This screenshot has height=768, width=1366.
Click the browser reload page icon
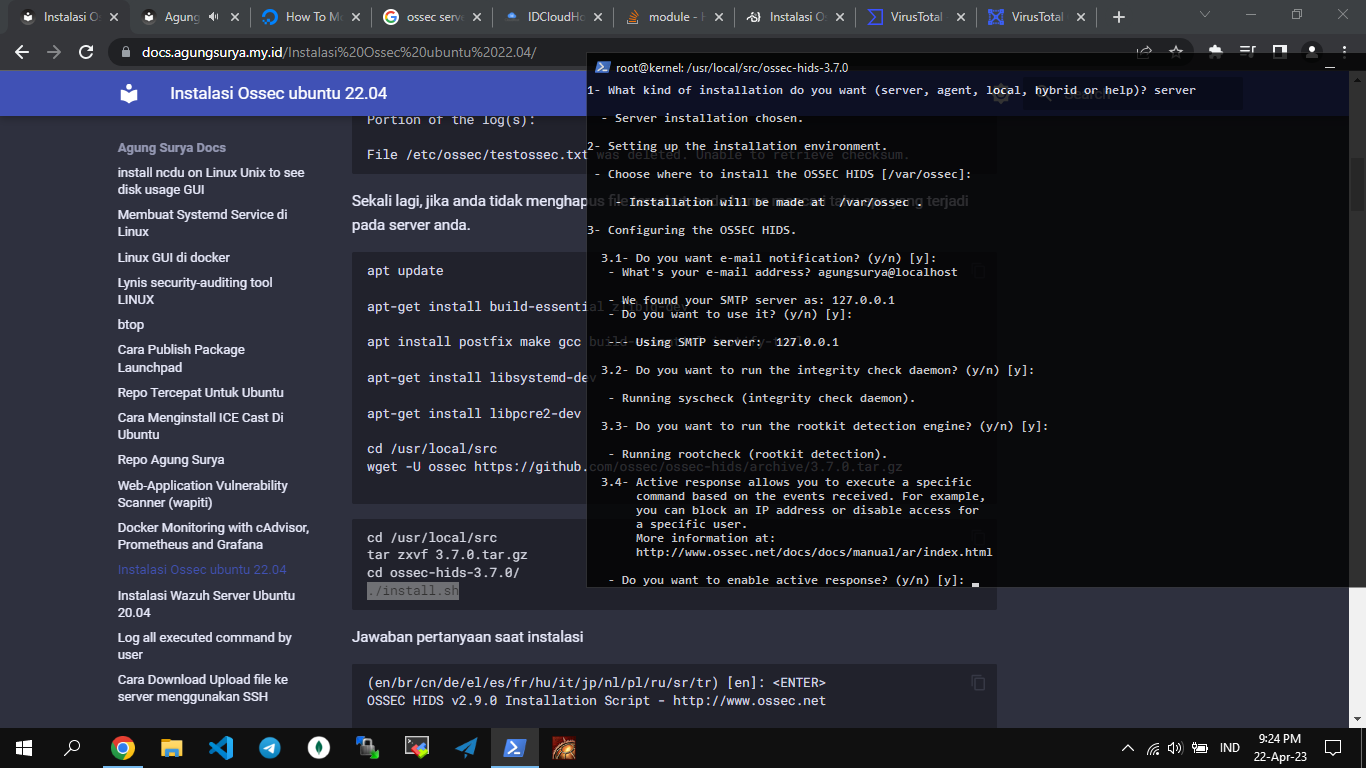click(86, 52)
